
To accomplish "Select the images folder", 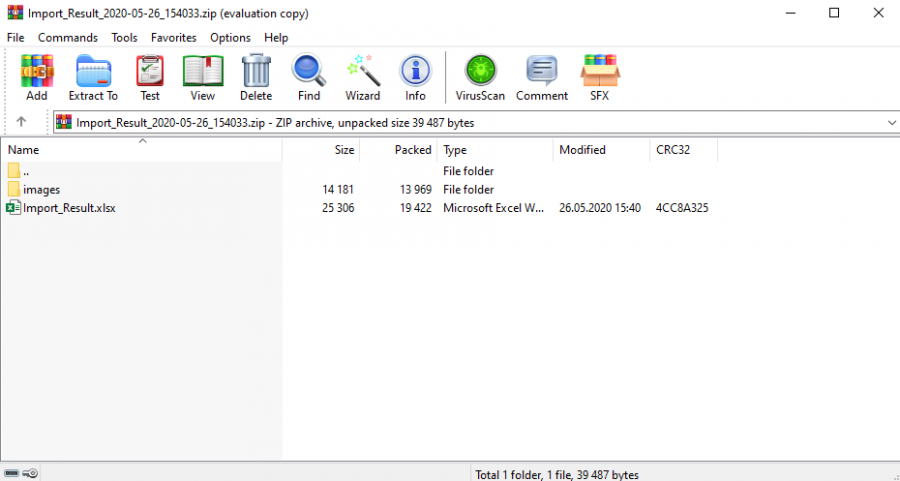I will point(41,189).
